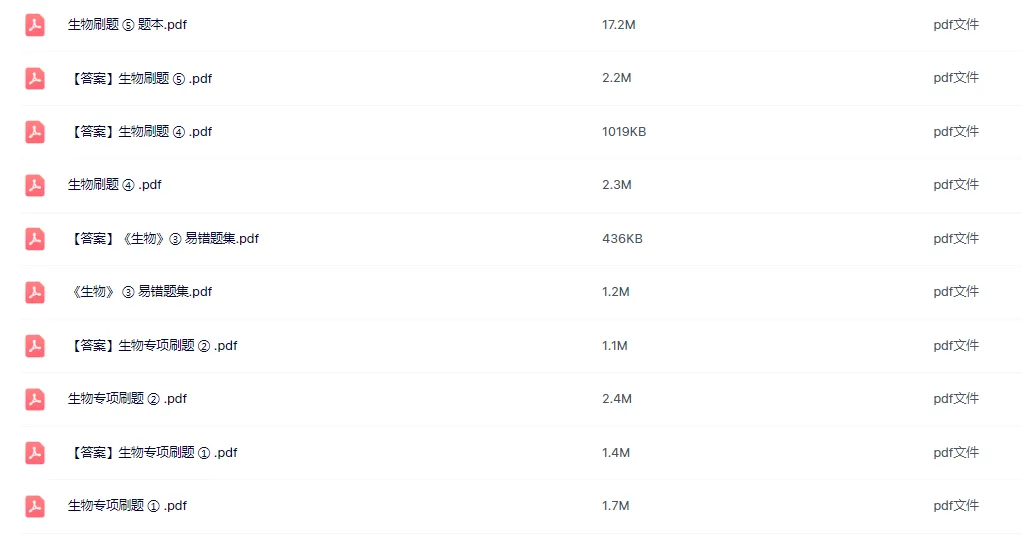Image resolution: width=1022 pixels, height=538 pixels.
Task: Click PDF icon beside 生物专项刷题 ① .pdf
Action: [35, 506]
